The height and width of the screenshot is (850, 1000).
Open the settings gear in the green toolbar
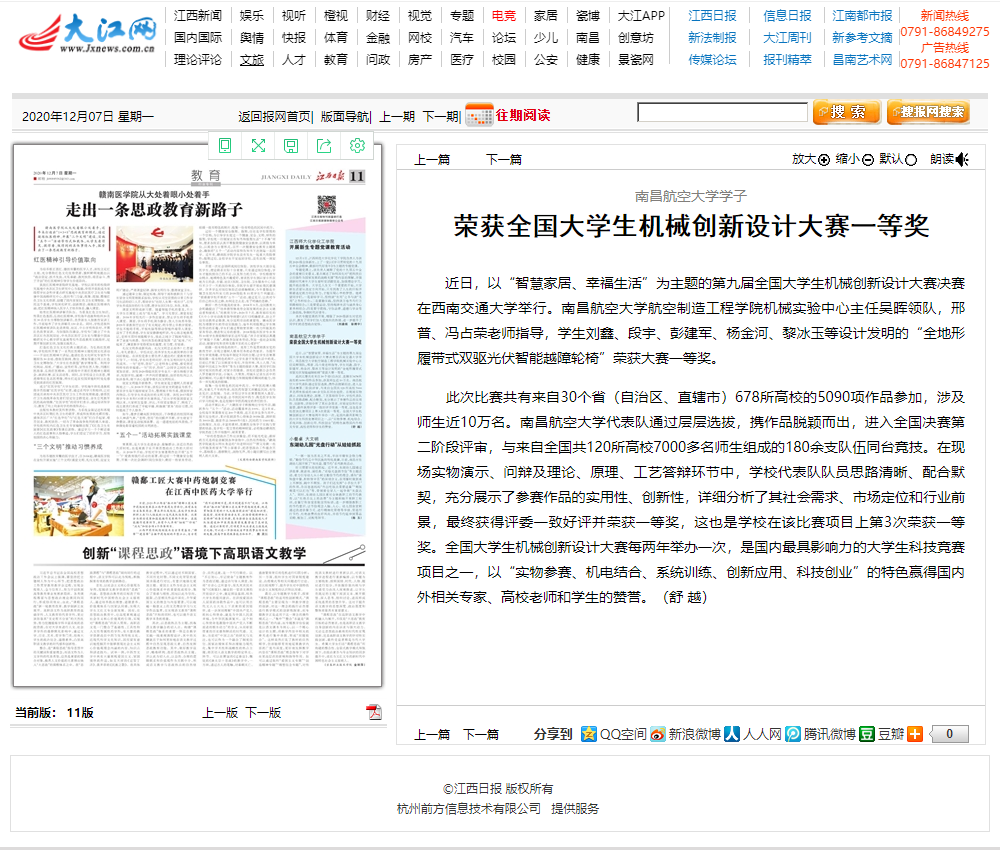[x=357, y=146]
